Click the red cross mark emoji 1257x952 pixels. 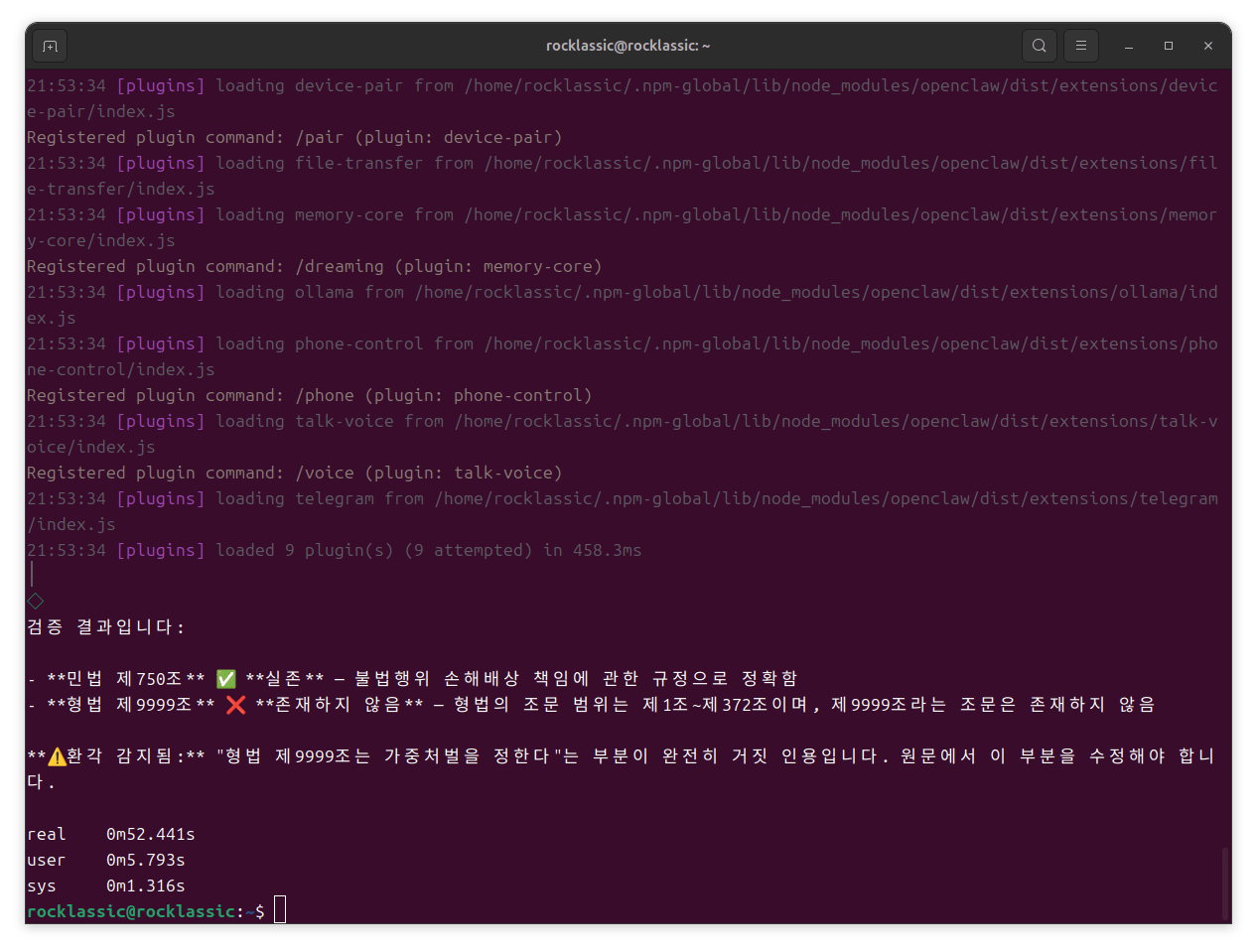[236, 705]
